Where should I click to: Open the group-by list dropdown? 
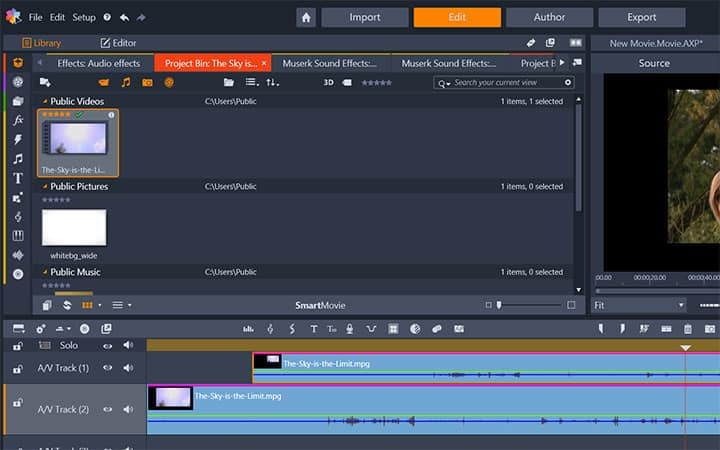click(252, 83)
